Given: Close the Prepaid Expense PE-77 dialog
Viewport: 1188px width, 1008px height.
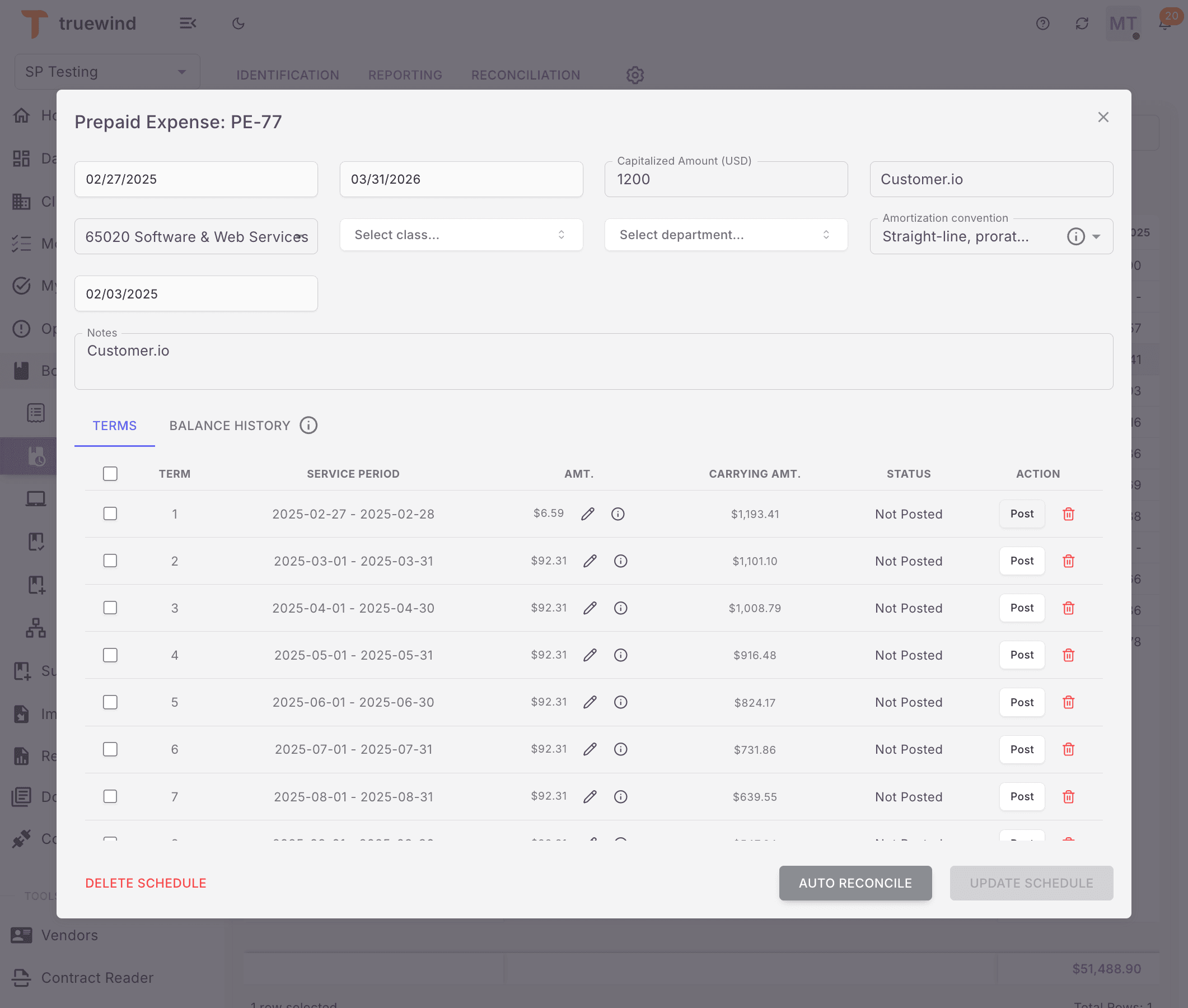Looking at the screenshot, I should (x=1103, y=117).
